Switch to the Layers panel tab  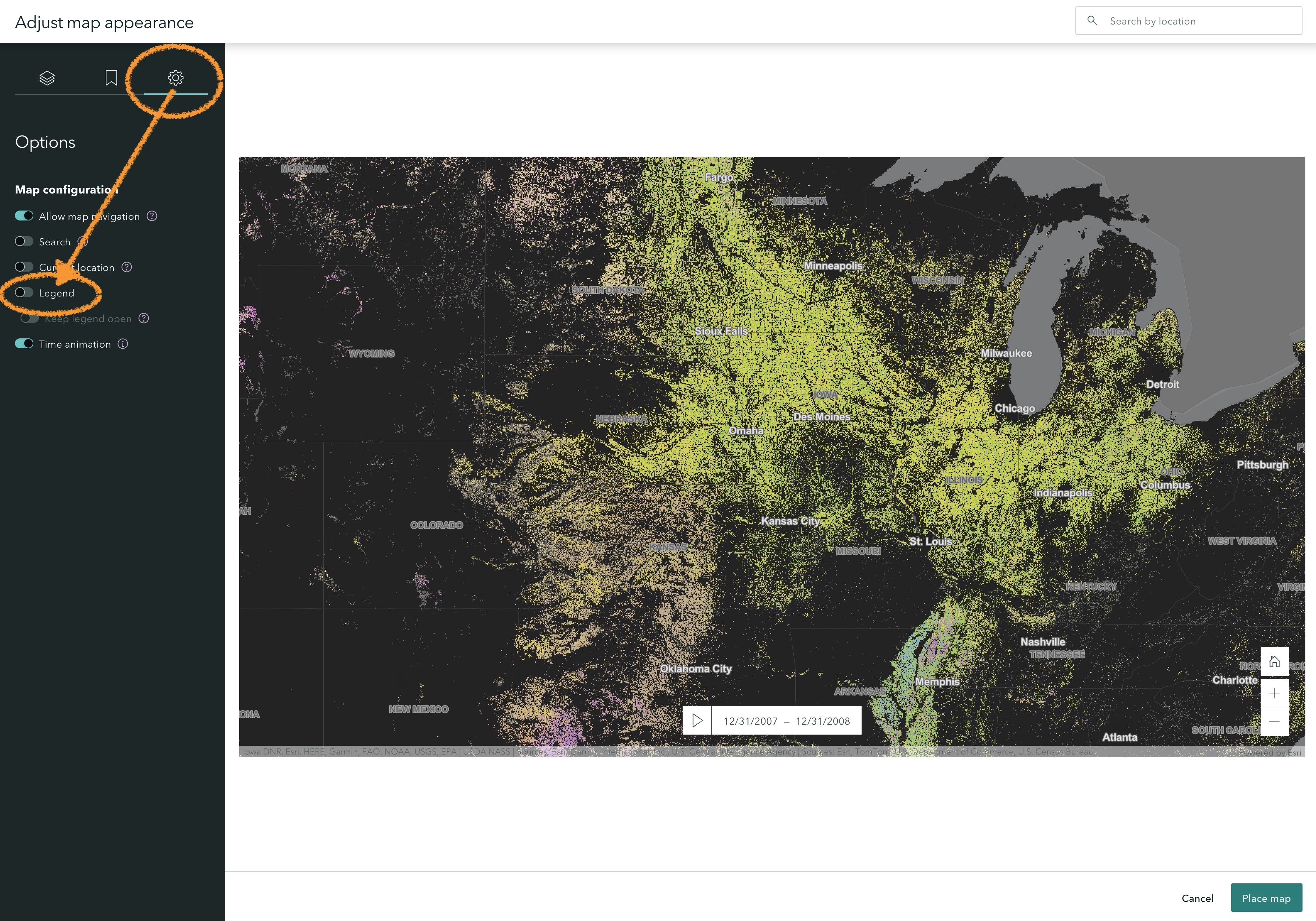[x=47, y=77]
